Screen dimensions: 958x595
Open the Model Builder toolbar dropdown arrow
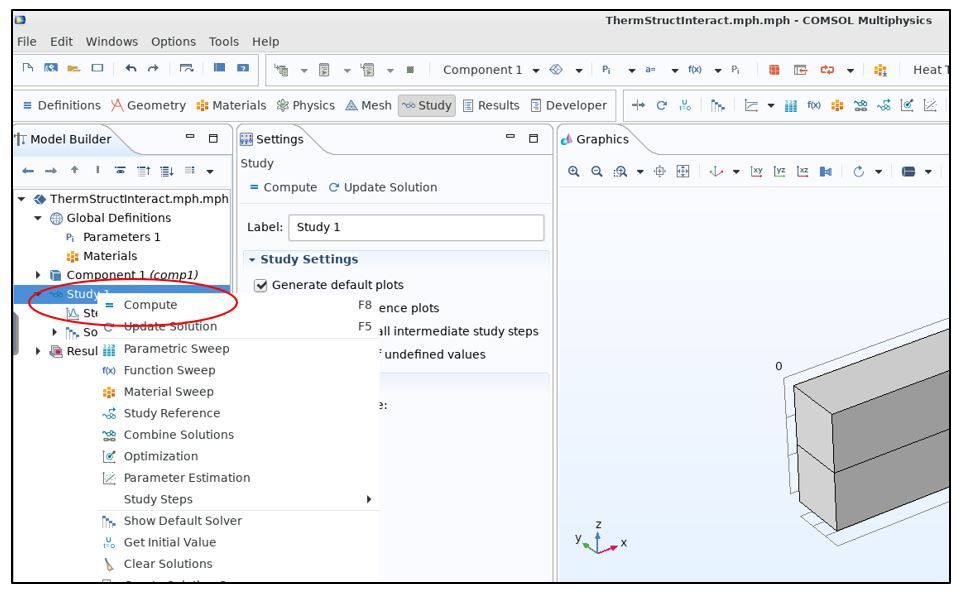pyautogui.click(x=210, y=171)
